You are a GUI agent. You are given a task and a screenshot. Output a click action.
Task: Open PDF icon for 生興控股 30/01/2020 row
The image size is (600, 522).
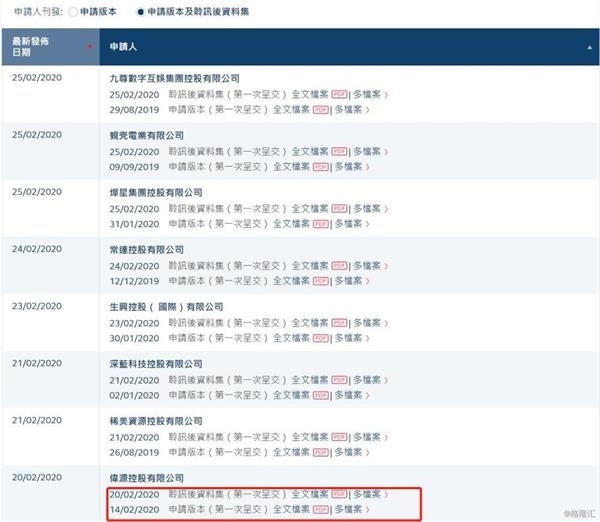pyautogui.click(x=321, y=338)
